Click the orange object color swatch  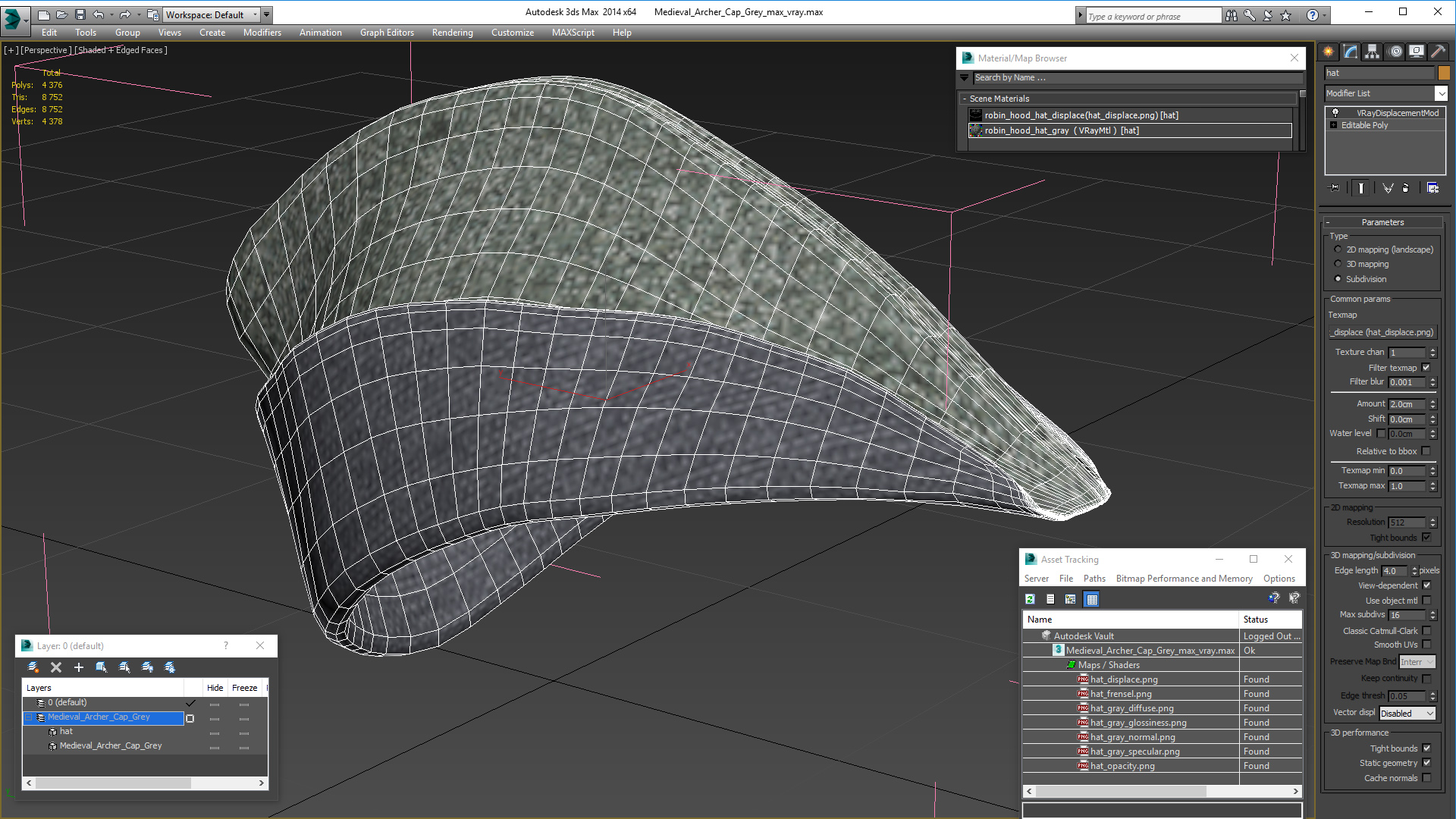pos(1444,73)
